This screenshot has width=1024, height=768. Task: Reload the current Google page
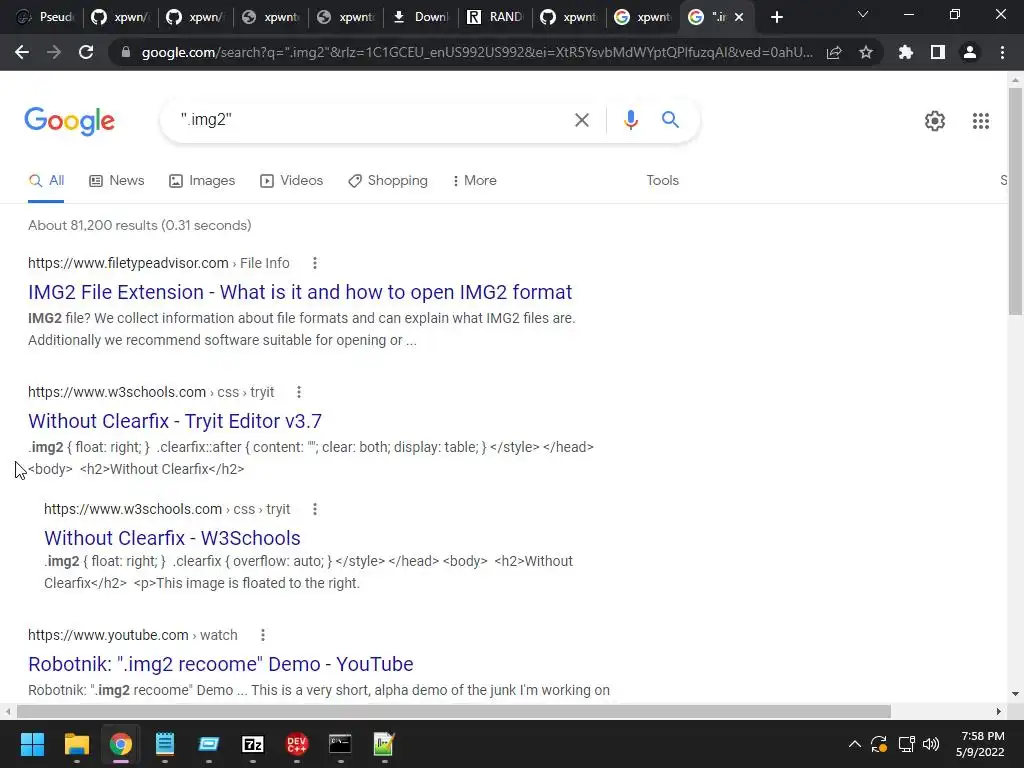tap(86, 52)
